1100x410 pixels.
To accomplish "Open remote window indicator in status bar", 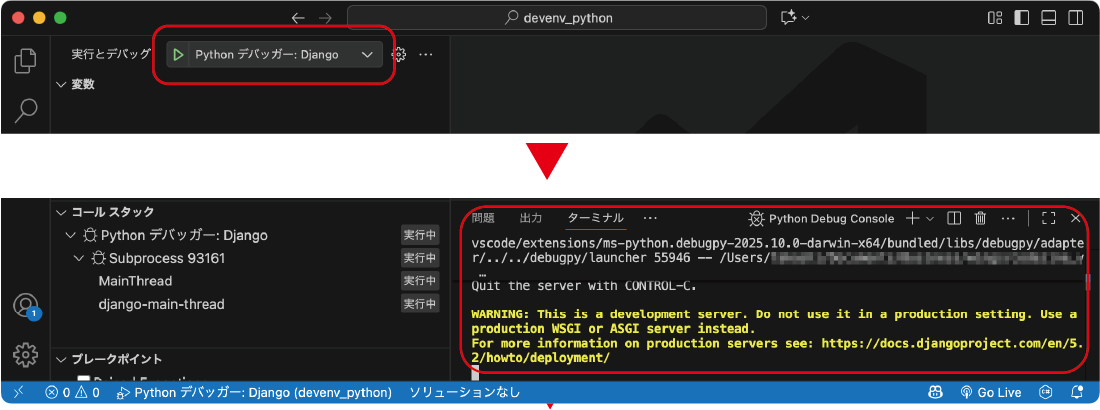I will 18,392.
